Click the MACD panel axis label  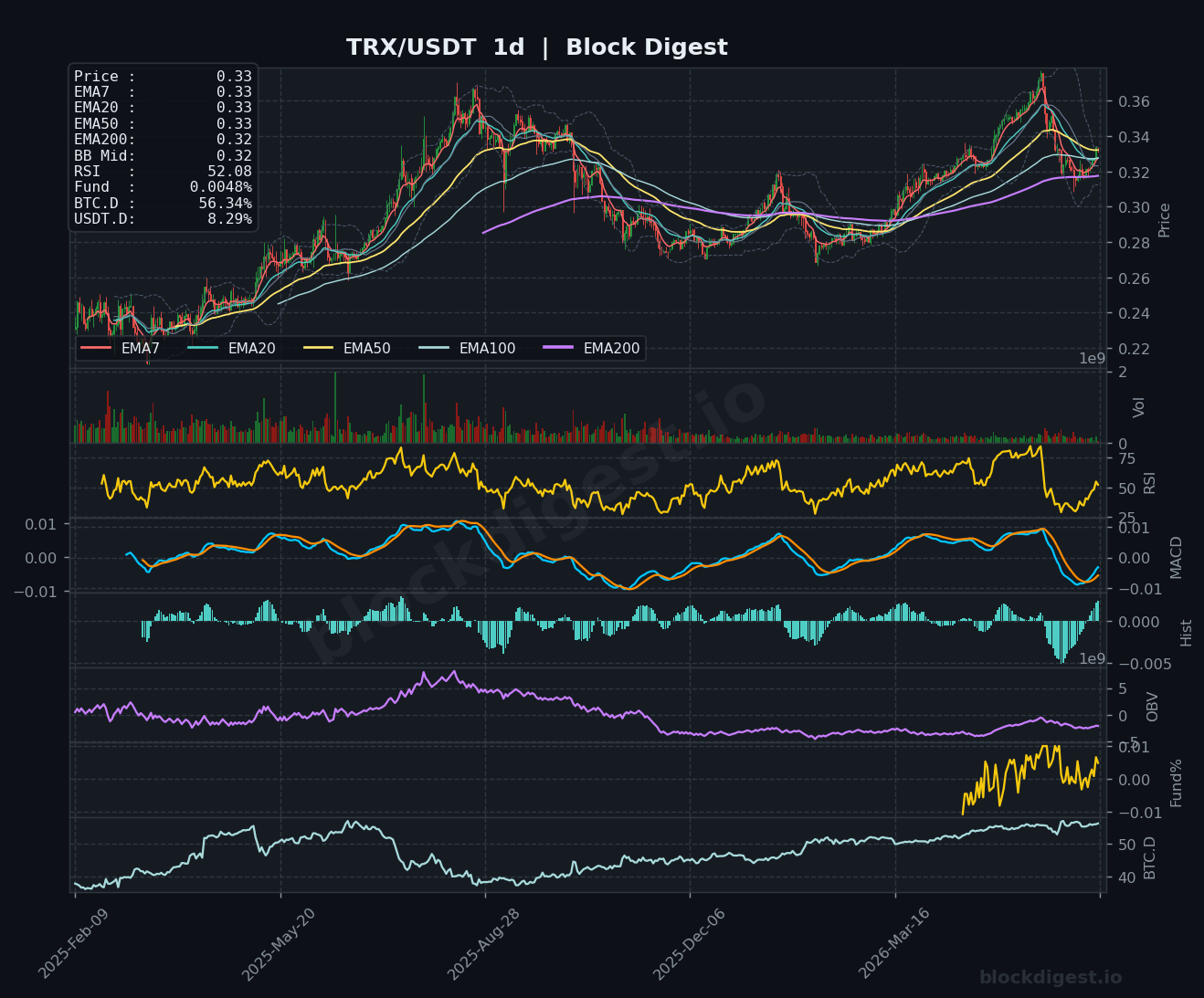[x=1176, y=556]
